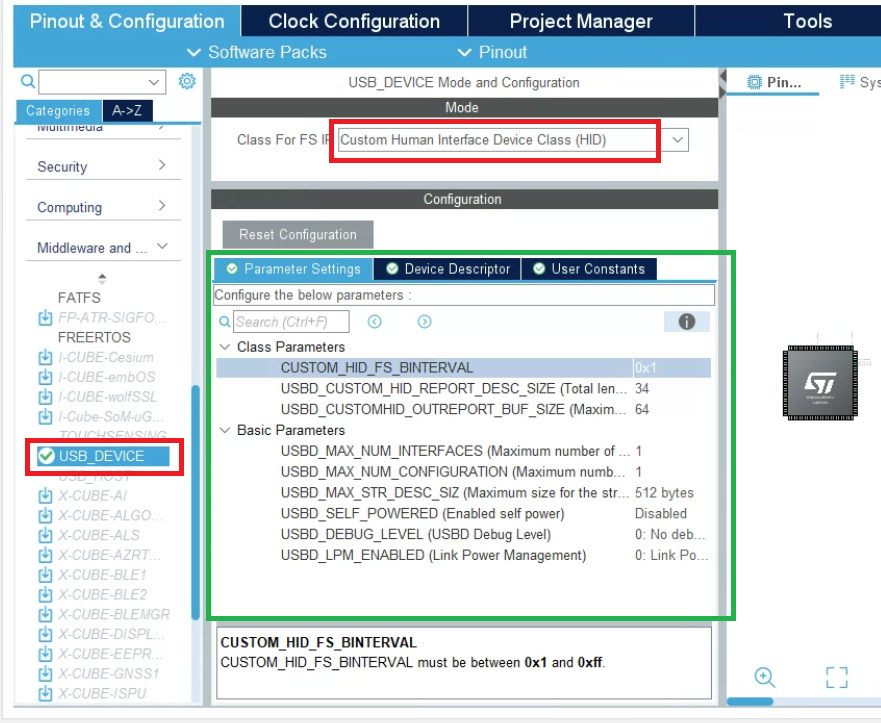This screenshot has height=723, width=881.
Task: Click the parameter Search (Ctrl+F) field
Action: point(291,321)
